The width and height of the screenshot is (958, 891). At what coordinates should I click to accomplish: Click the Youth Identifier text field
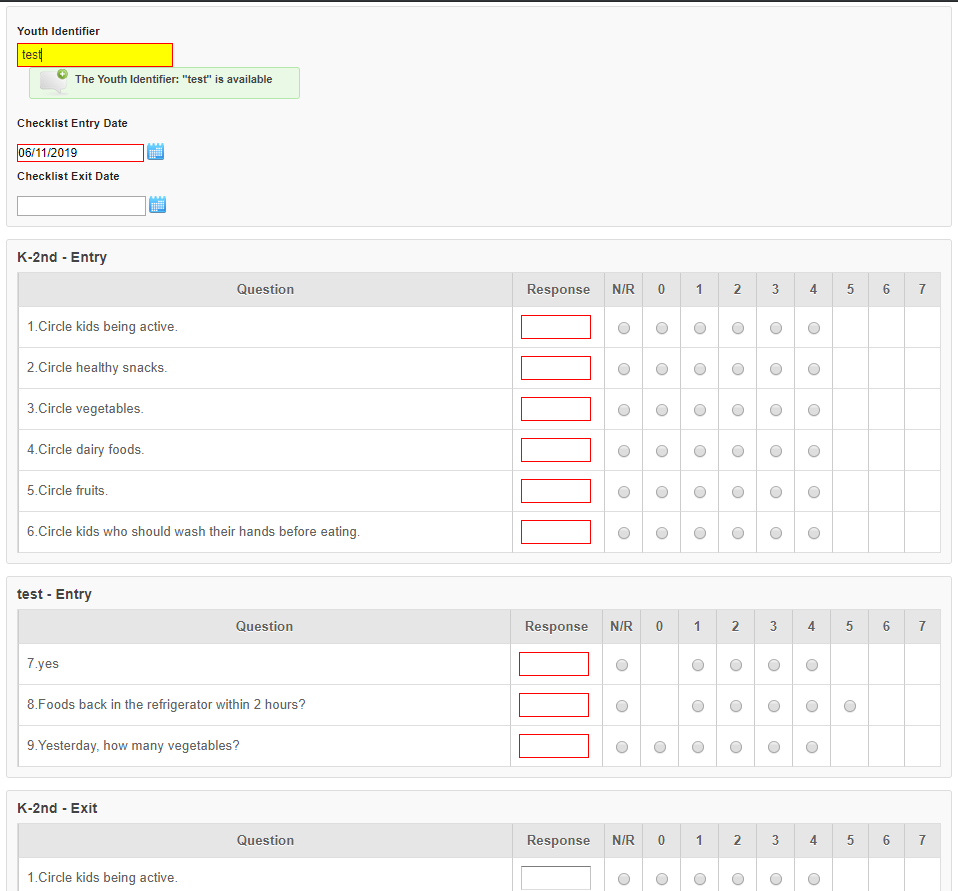coord(95,55)
